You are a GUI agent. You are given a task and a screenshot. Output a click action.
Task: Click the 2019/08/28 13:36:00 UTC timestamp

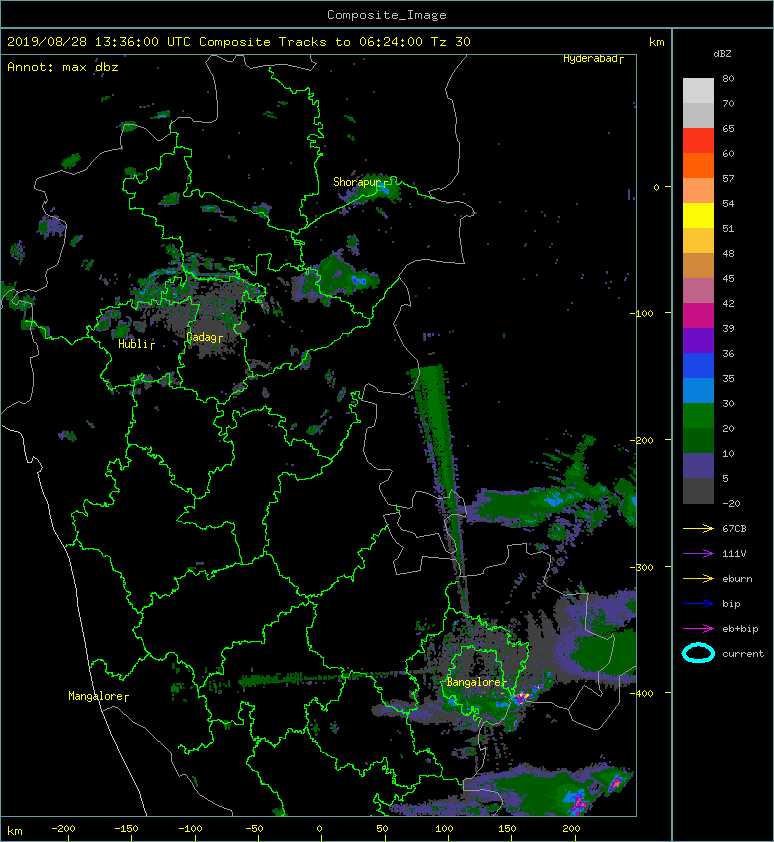tap(99, 42)
